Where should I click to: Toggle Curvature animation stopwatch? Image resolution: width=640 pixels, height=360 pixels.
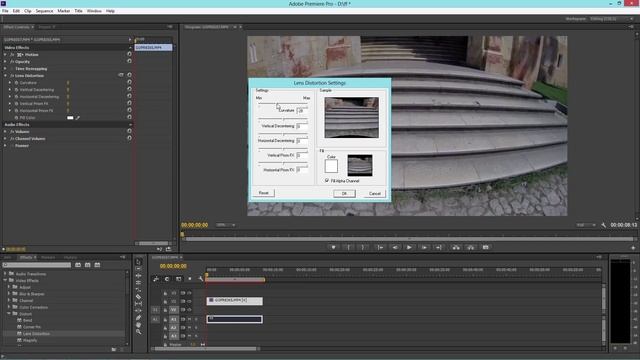click(17, 82)
